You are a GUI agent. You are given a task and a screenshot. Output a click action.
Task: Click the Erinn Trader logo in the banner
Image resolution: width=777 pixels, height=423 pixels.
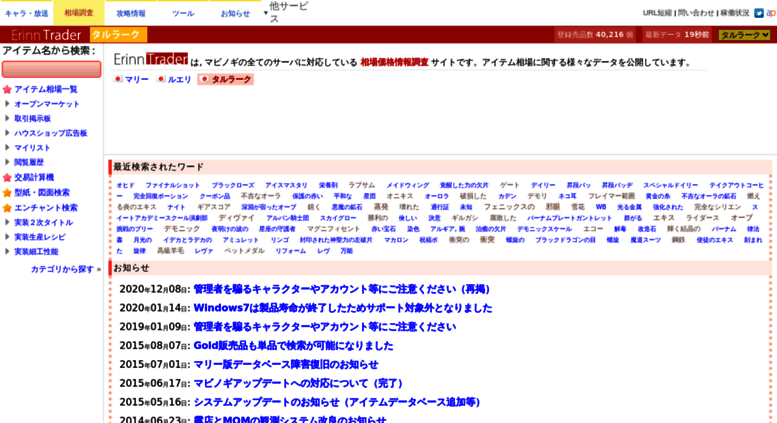[x=46, y=35]
